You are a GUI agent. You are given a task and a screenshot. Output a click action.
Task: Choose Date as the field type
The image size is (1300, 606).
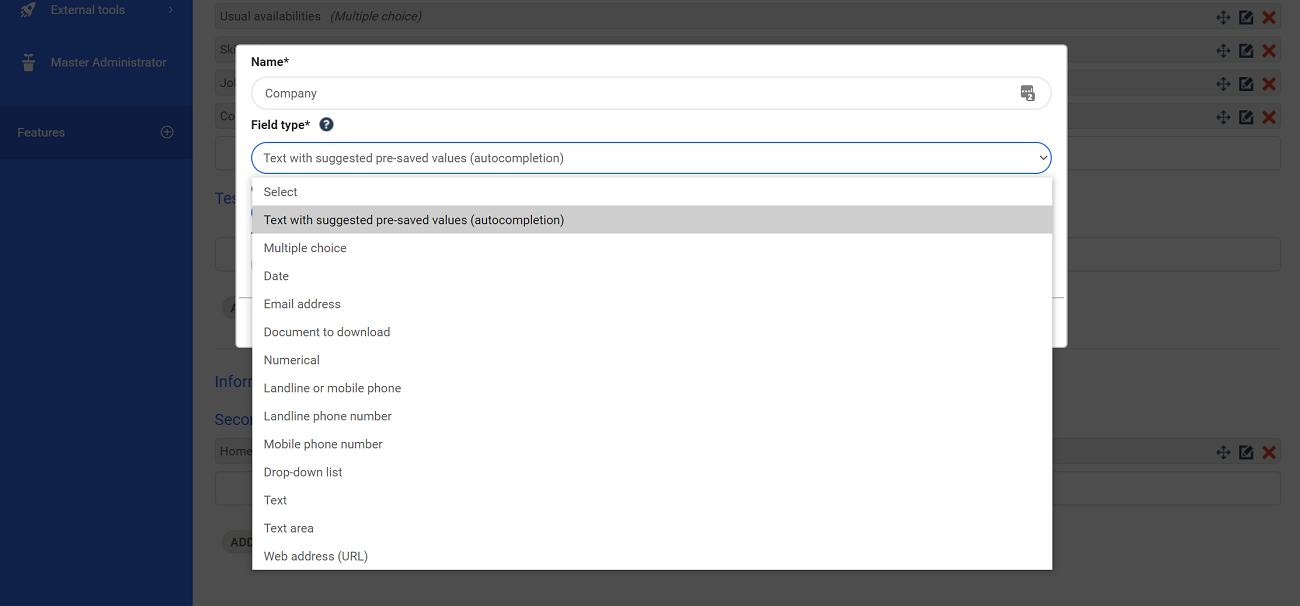point(276,275)
